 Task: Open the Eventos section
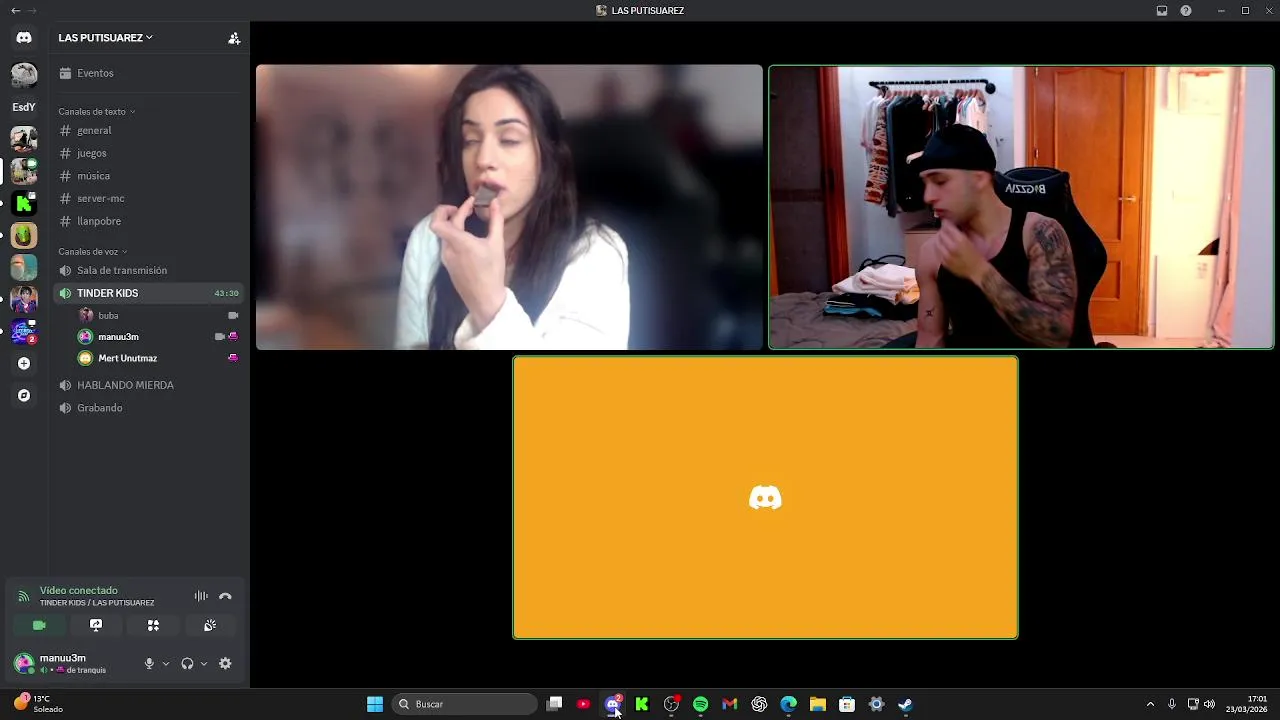tap(150, 73)
